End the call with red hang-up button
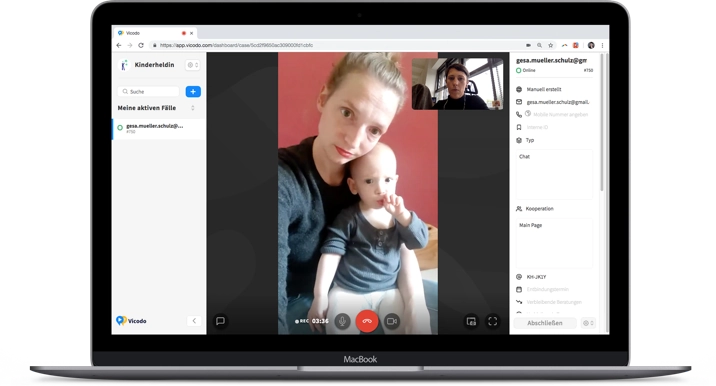 [367, 321]
